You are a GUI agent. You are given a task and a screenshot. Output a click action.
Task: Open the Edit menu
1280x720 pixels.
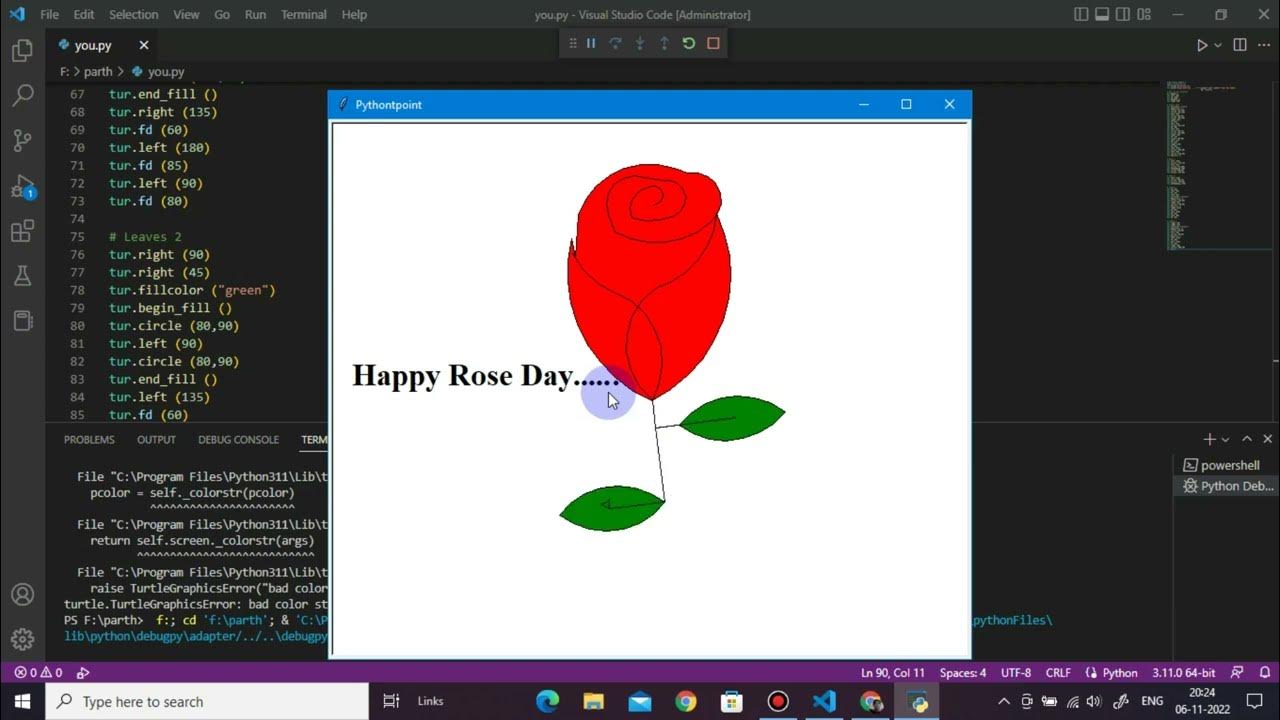(x=84, y=15)
